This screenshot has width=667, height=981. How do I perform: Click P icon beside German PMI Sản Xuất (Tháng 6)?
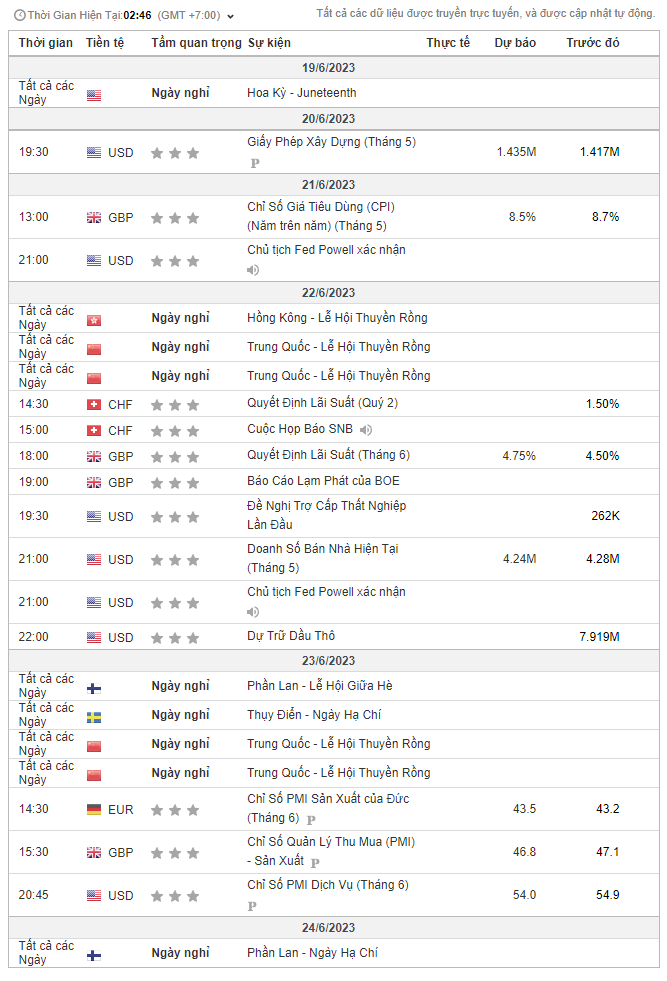click(311, 819)
